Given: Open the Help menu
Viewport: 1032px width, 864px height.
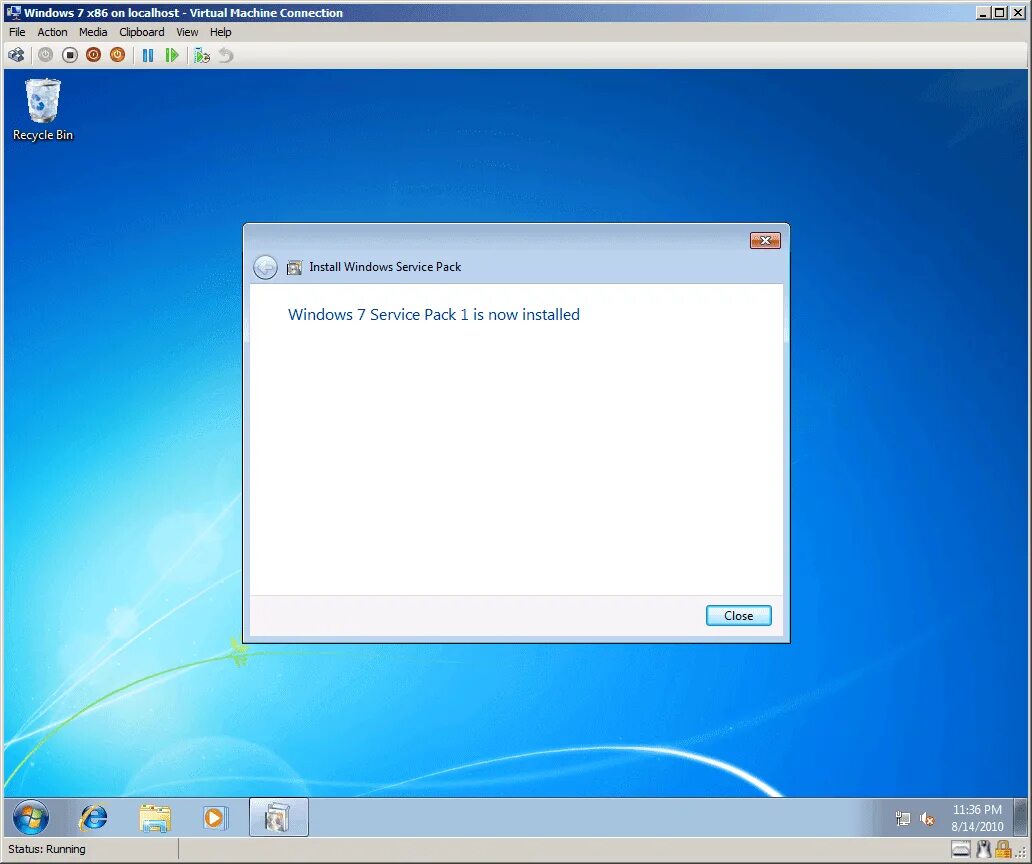Looking at the screenshot, I should [x=220, y=32].
